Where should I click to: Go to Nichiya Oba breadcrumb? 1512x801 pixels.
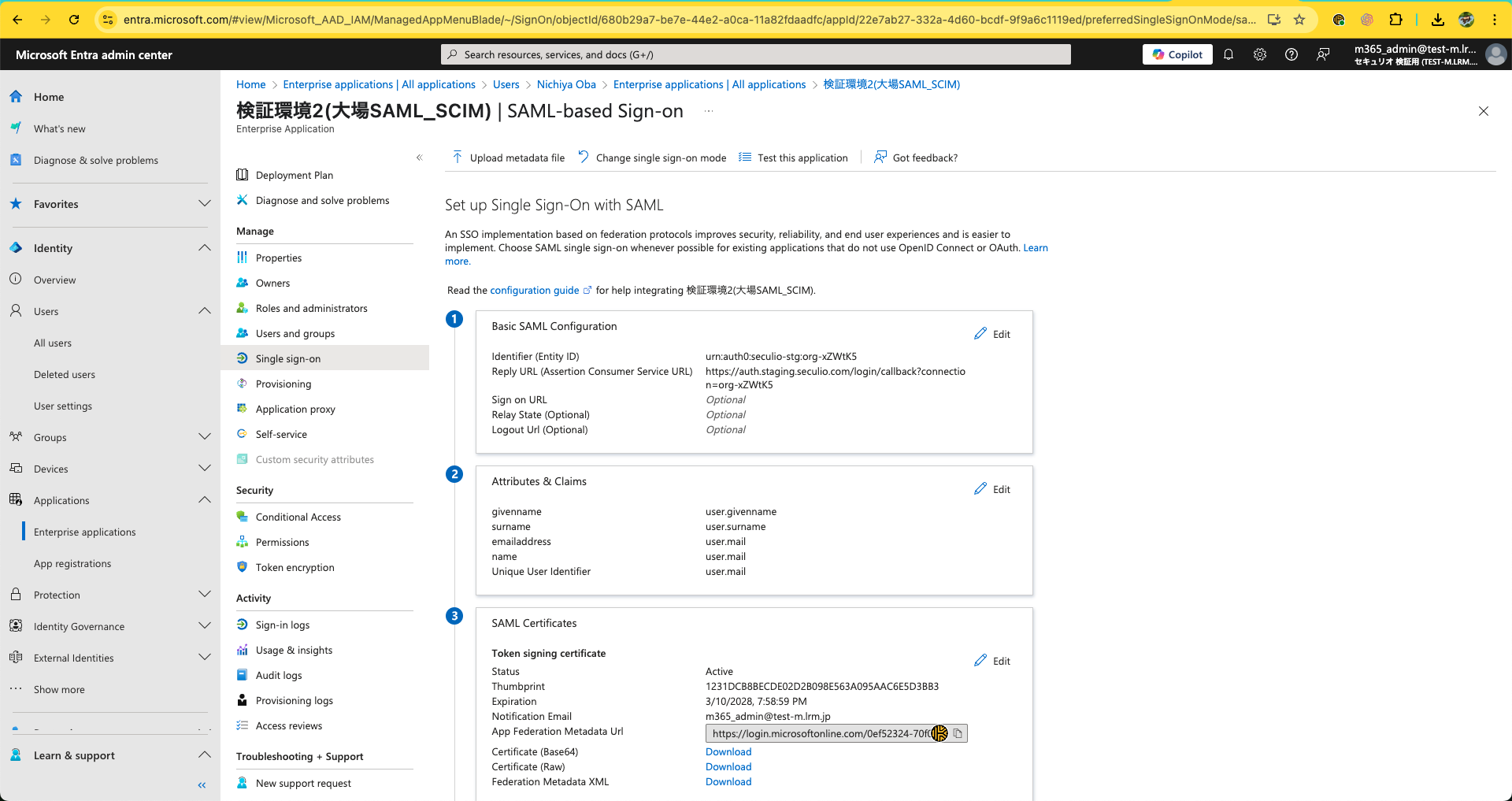click(x=566, y=84)
